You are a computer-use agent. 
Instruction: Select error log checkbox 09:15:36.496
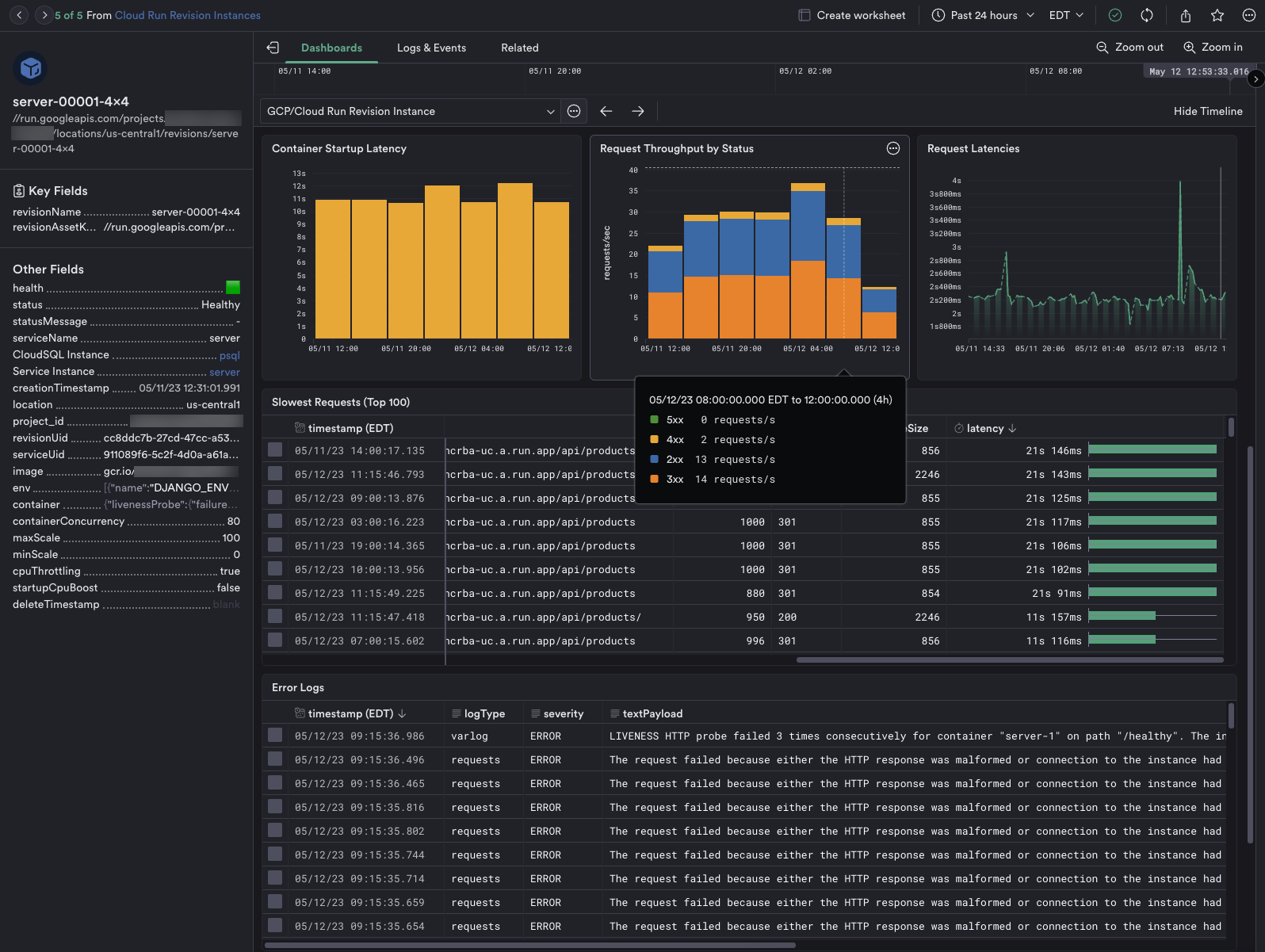[275, 759]
